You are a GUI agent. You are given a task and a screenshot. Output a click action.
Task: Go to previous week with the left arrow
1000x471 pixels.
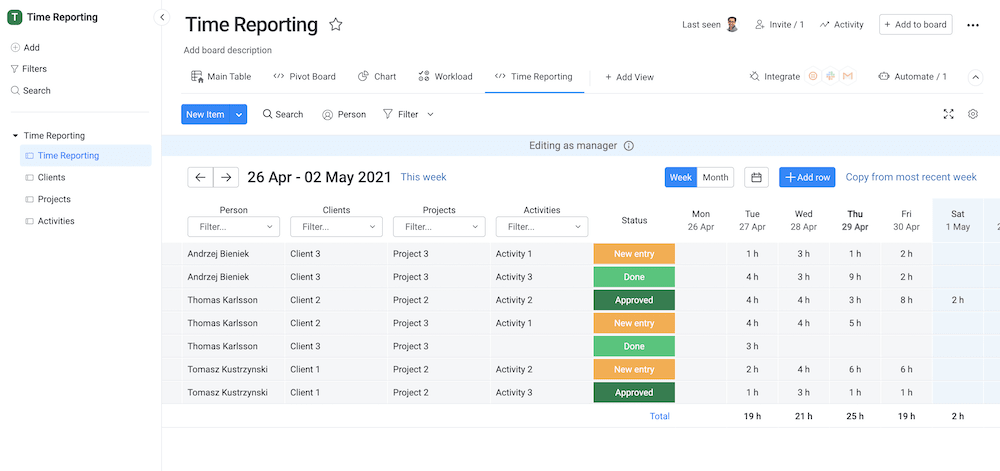click(200, 177)
